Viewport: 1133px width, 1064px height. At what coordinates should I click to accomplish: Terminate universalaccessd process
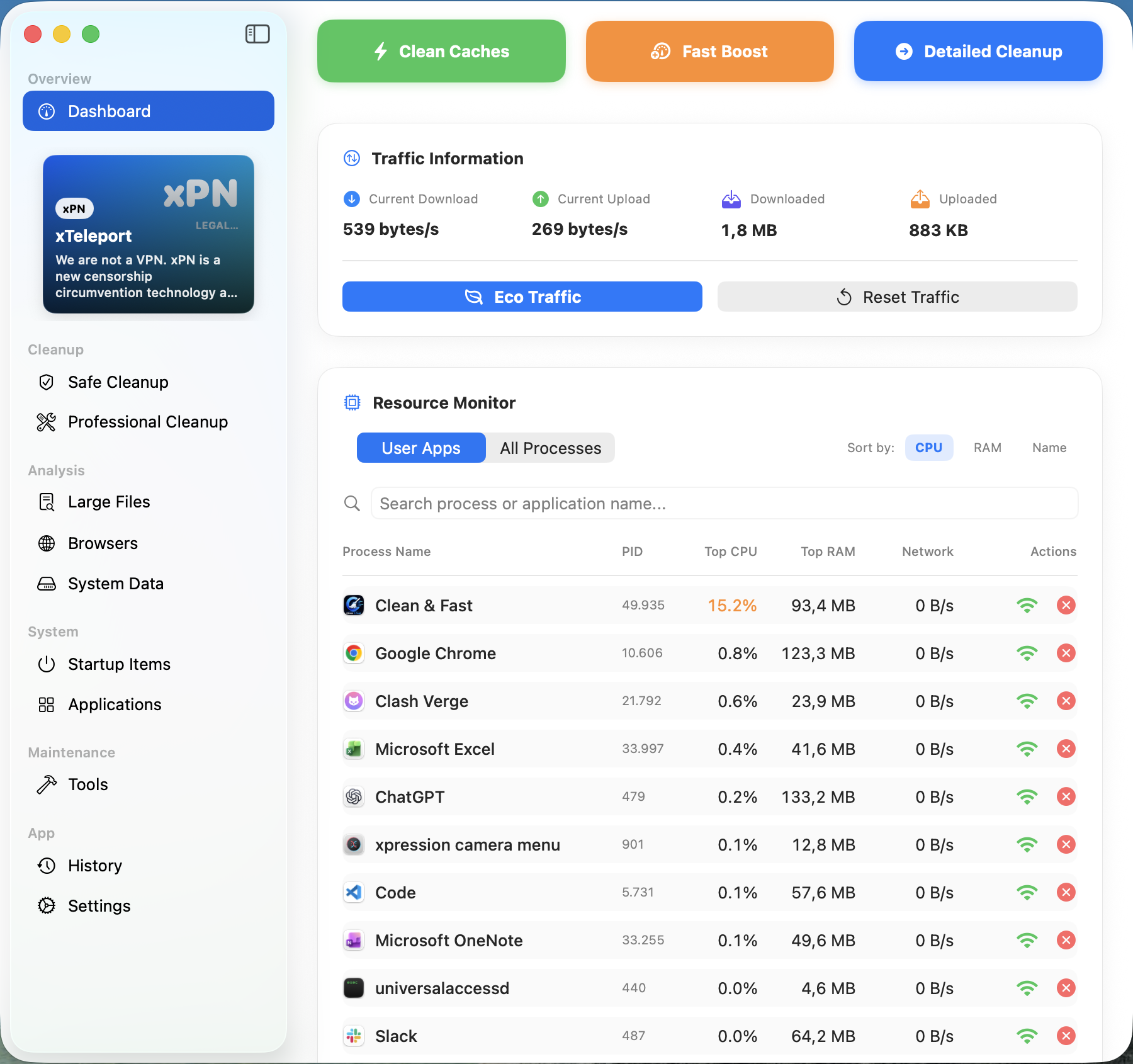tap(1066, 988)
